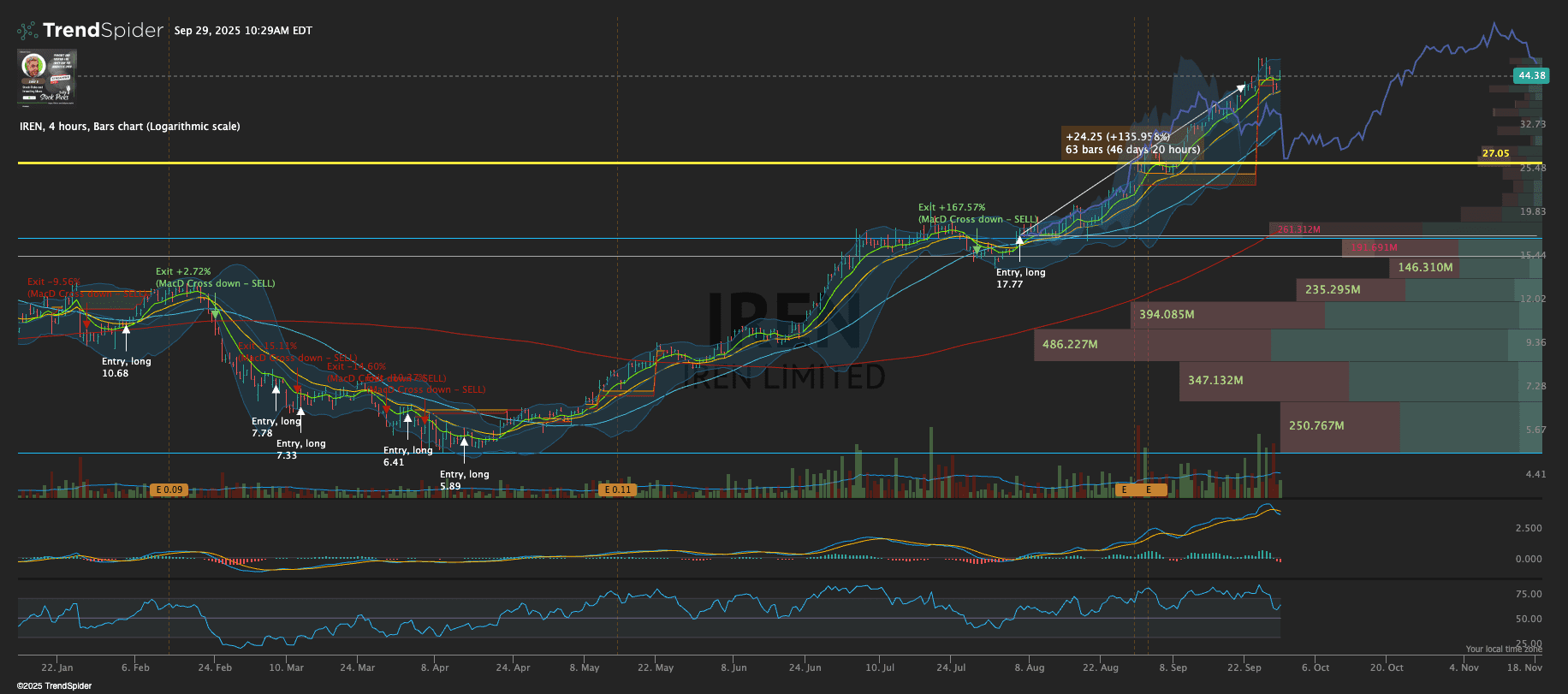Click the ©2025 TrendSpider copyright text
The height and width of the screenshot is (694, 1568).
point(54,685)
